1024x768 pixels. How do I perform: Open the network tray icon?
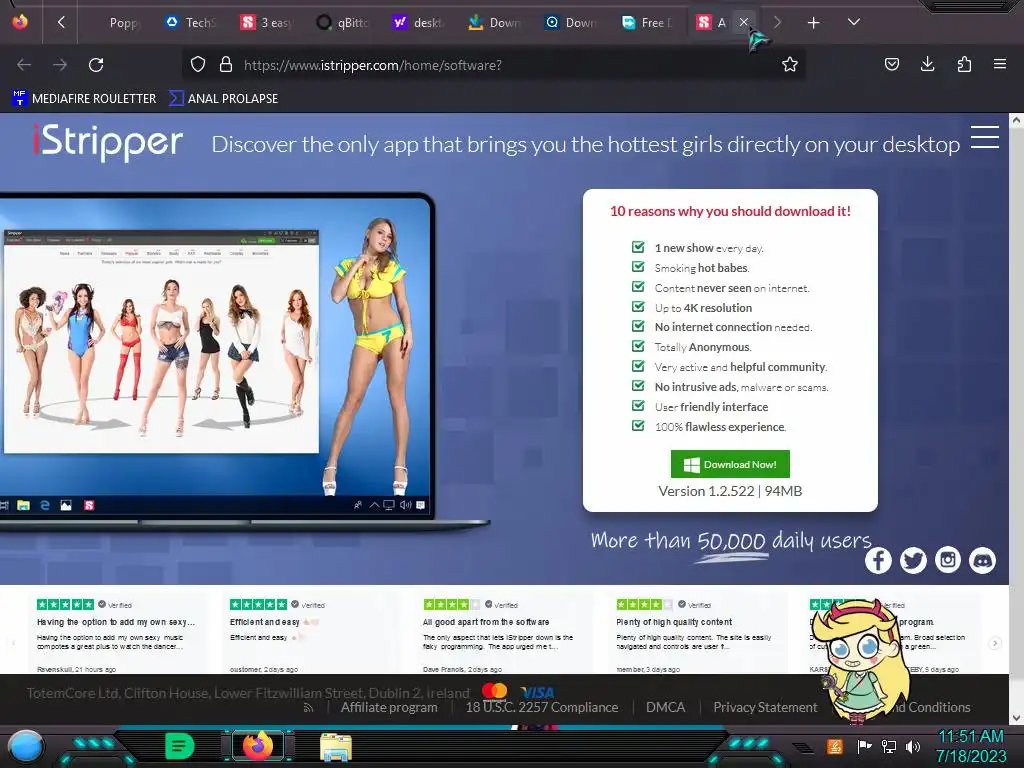coord(888,746)
